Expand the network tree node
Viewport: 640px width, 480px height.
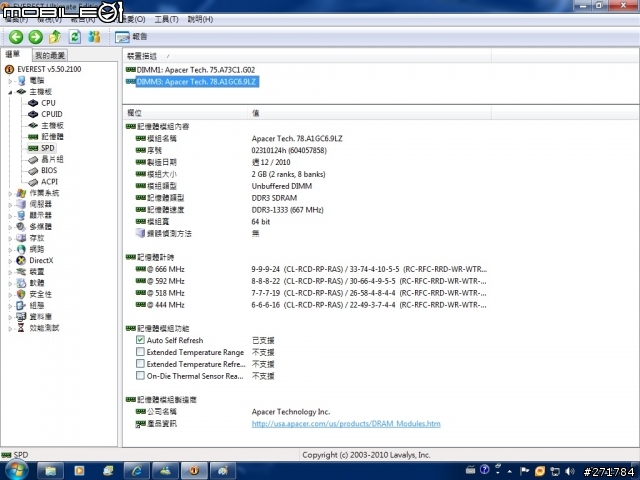pos(10,249)
